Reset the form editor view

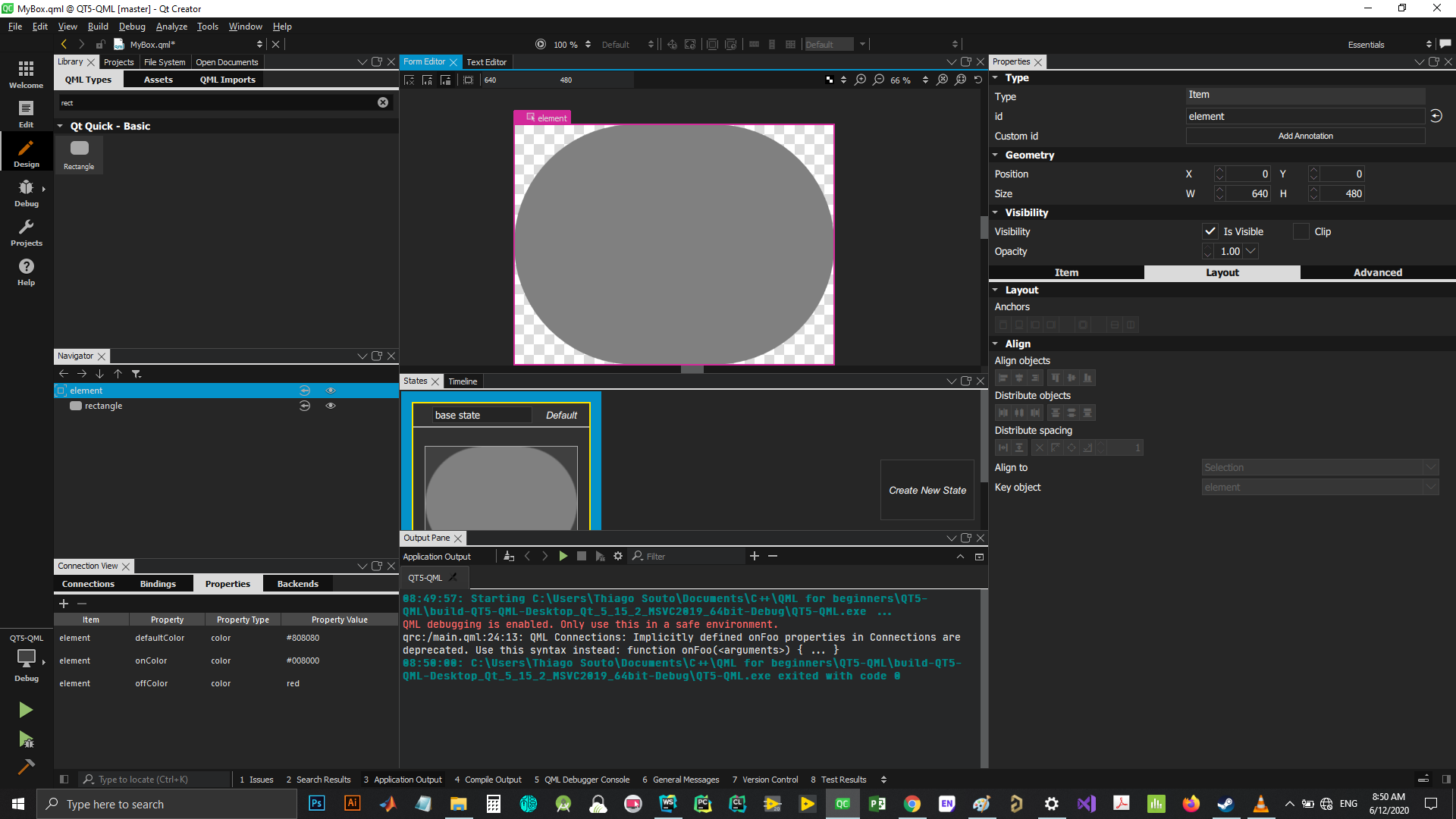978,80
